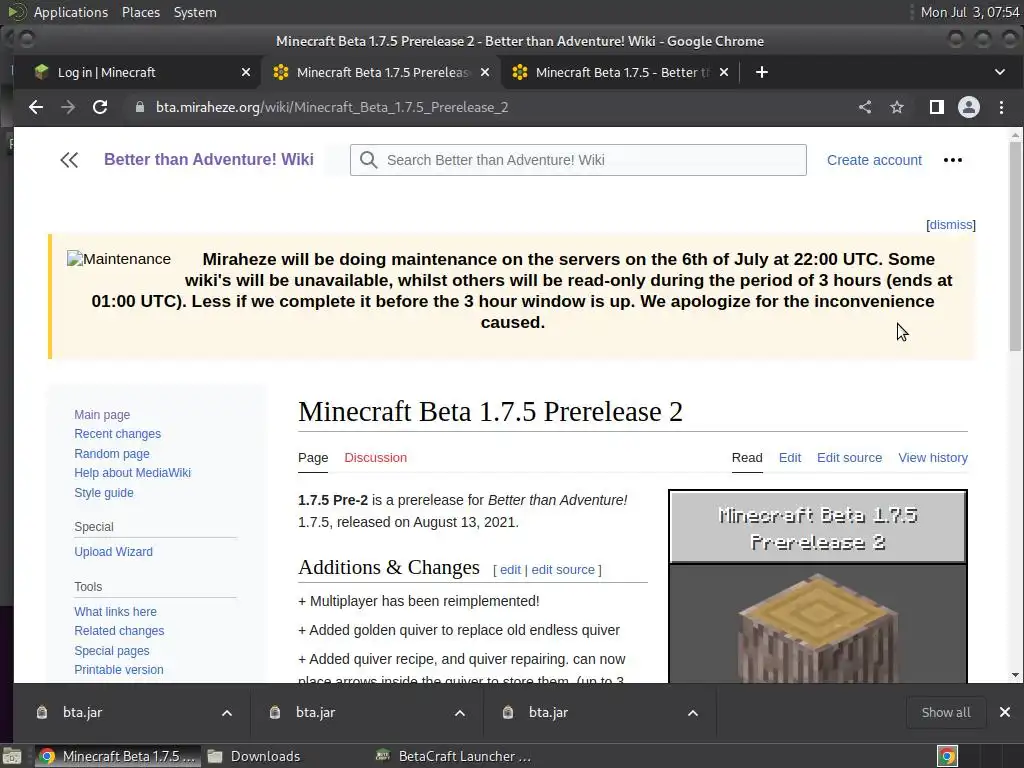Switch to Minecraft Beta 1.7.5 - Better tab

tap(622, 72)
